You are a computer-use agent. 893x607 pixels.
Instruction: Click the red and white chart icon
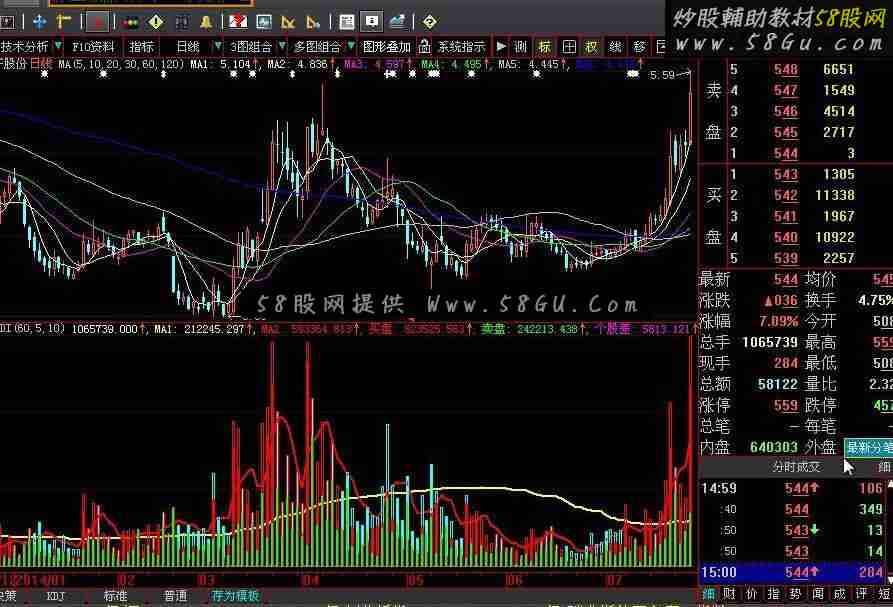pos(237,22)
